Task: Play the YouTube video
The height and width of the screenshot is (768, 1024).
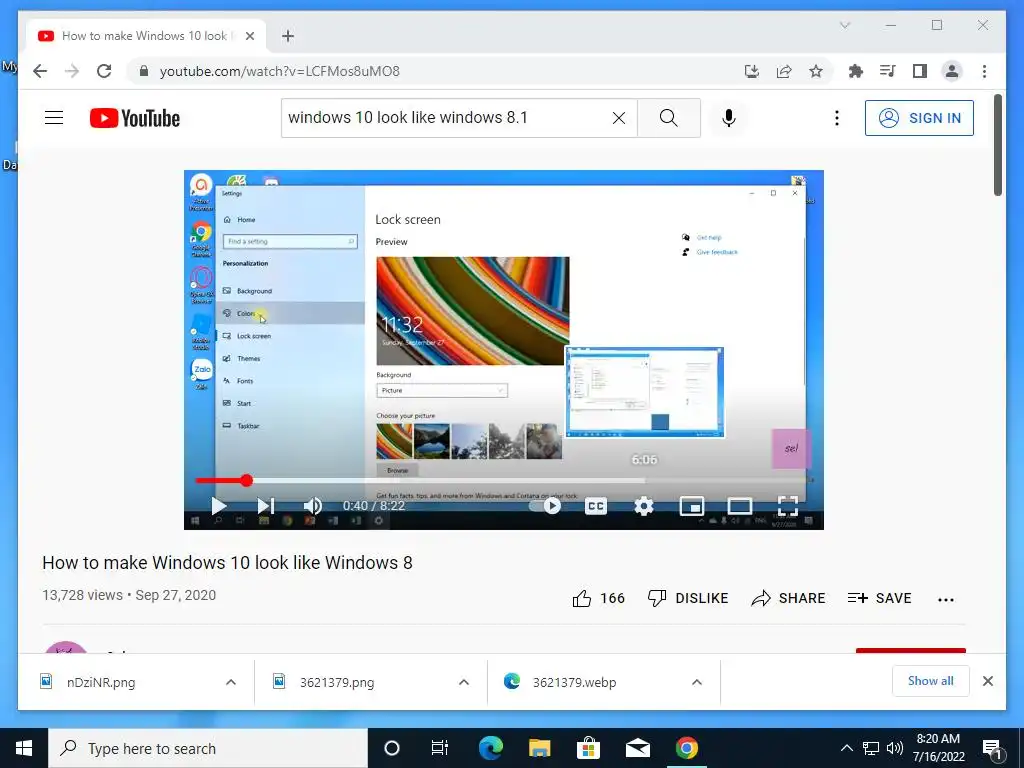Action: pos(219,505)
